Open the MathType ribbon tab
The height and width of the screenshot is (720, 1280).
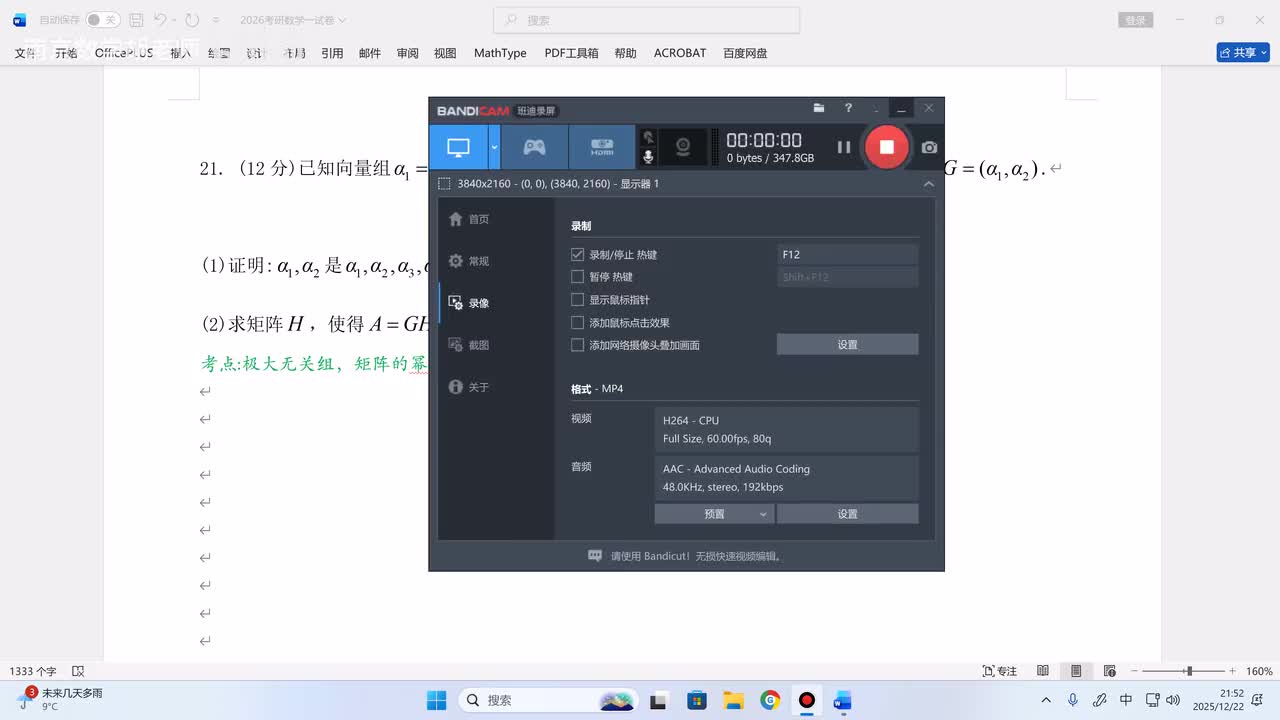point(500,53)
